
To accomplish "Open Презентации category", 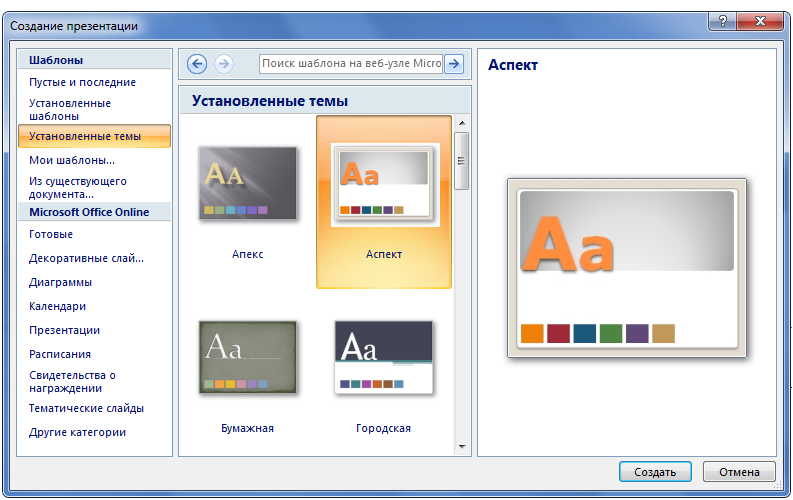I will tap(64, 330).
